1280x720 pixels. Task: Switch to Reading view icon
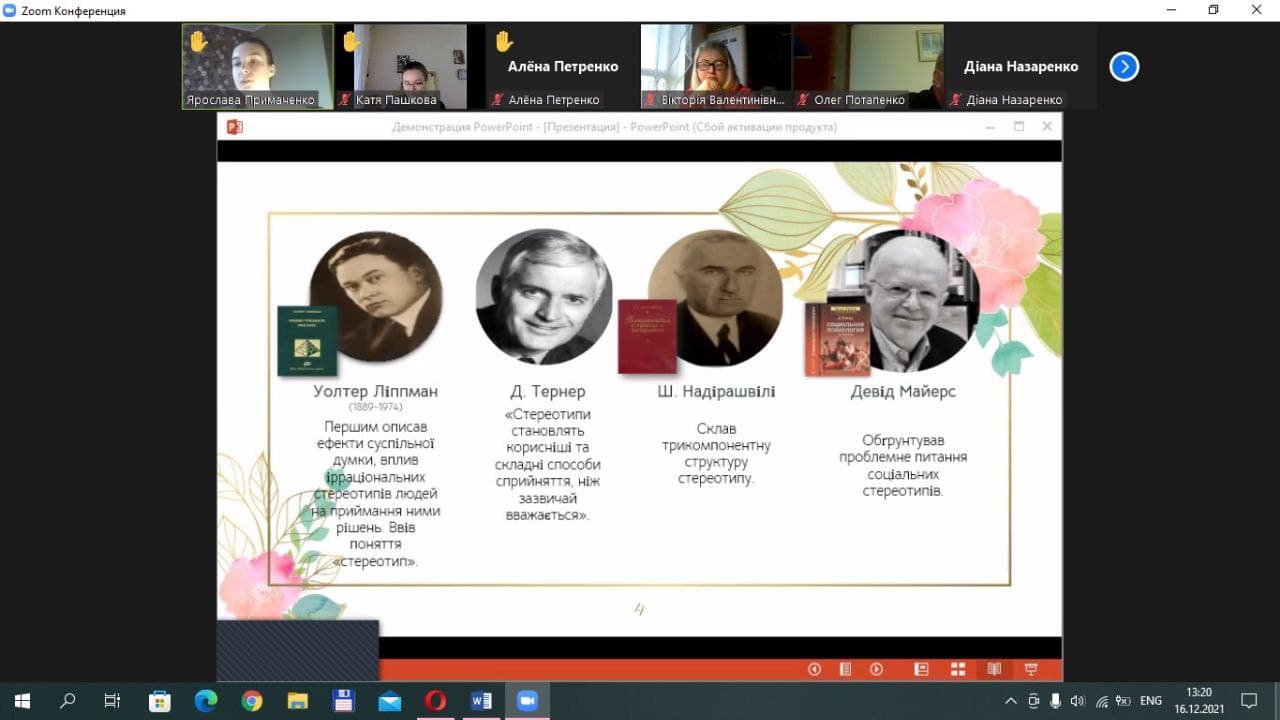click(994, 670)
